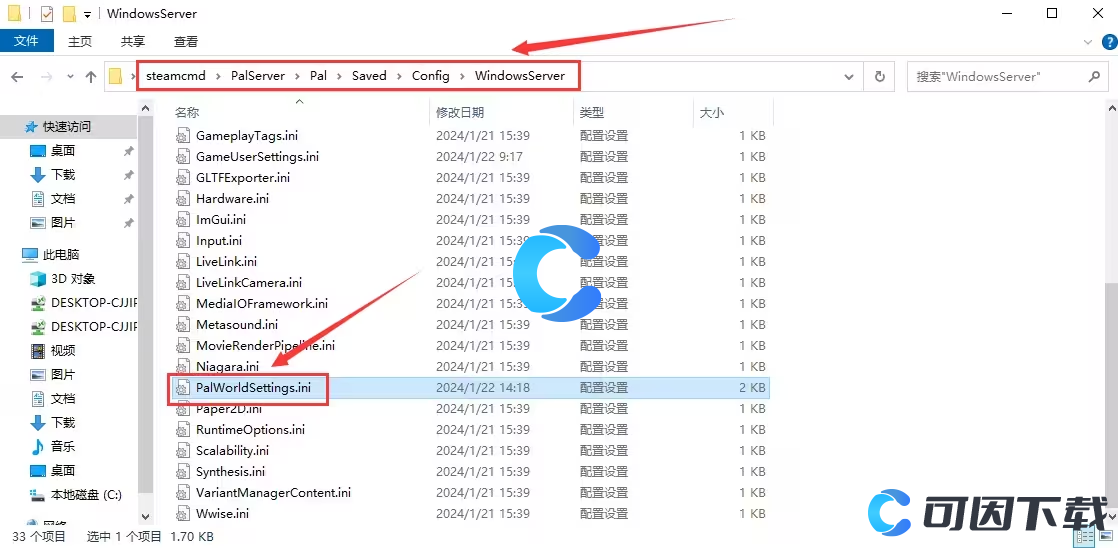Screen dimensions: 1118x548
Task: Click navigation pane scroll up arrow
Action: [145, 109]
